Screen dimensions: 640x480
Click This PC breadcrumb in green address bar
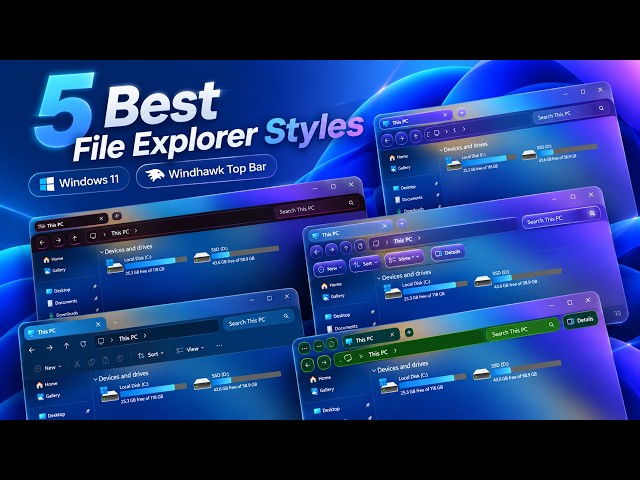[x=378, y=353]
